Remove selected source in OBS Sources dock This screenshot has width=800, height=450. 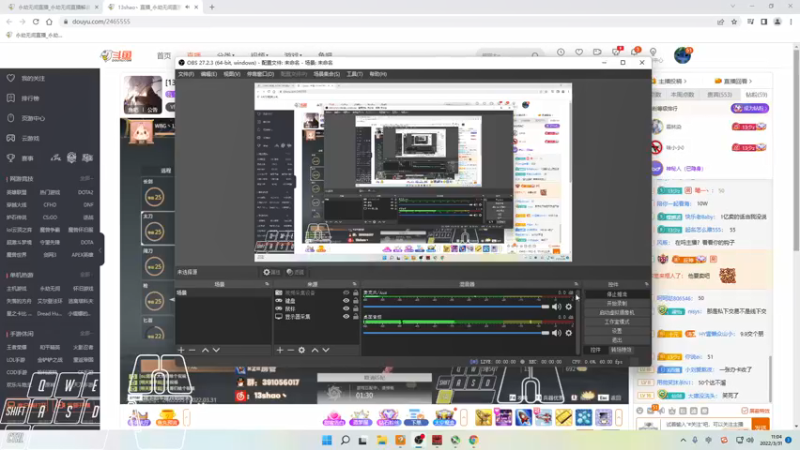click(291, 350)
